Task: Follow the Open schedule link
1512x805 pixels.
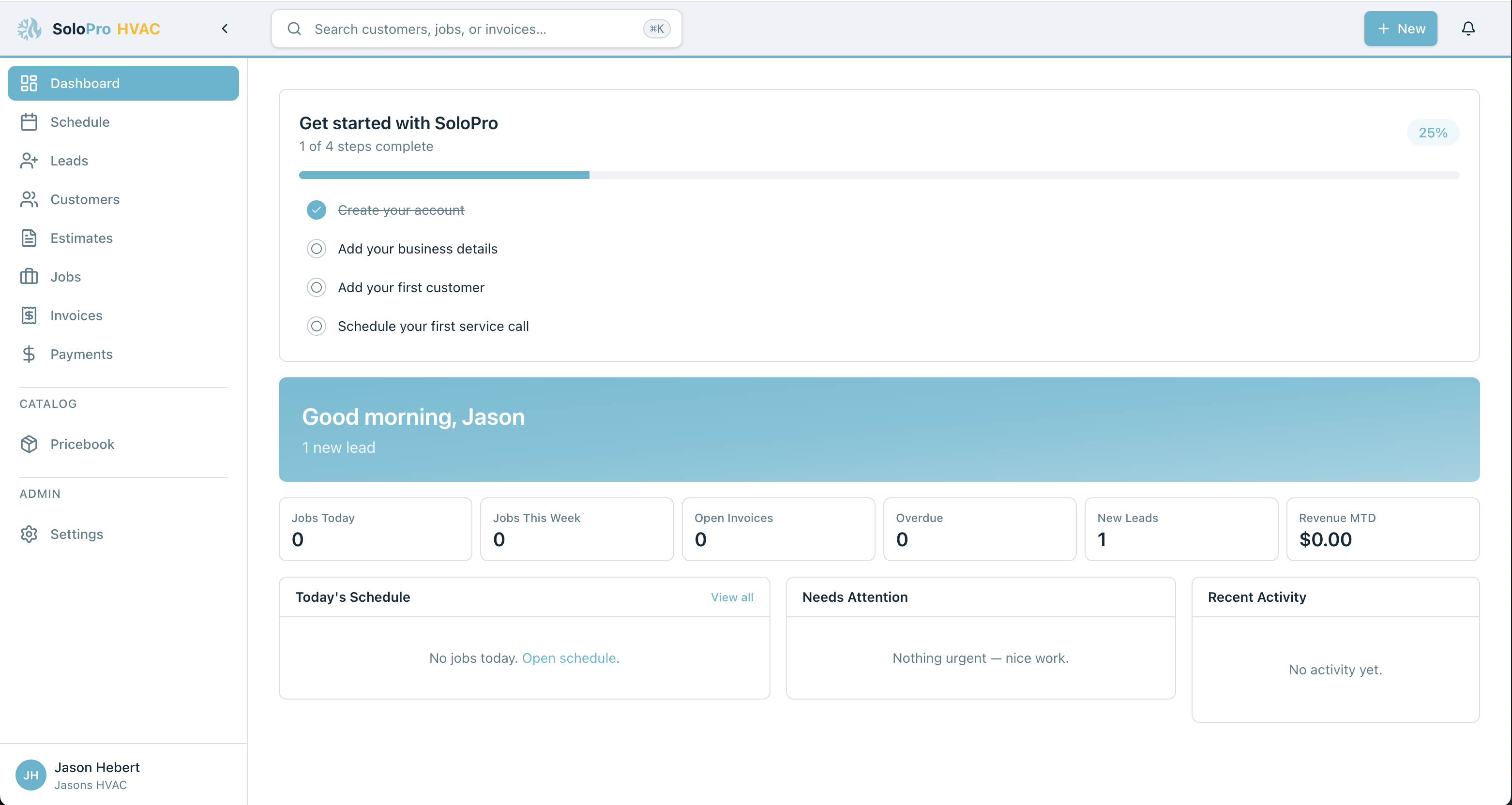Action: (569, 658)
